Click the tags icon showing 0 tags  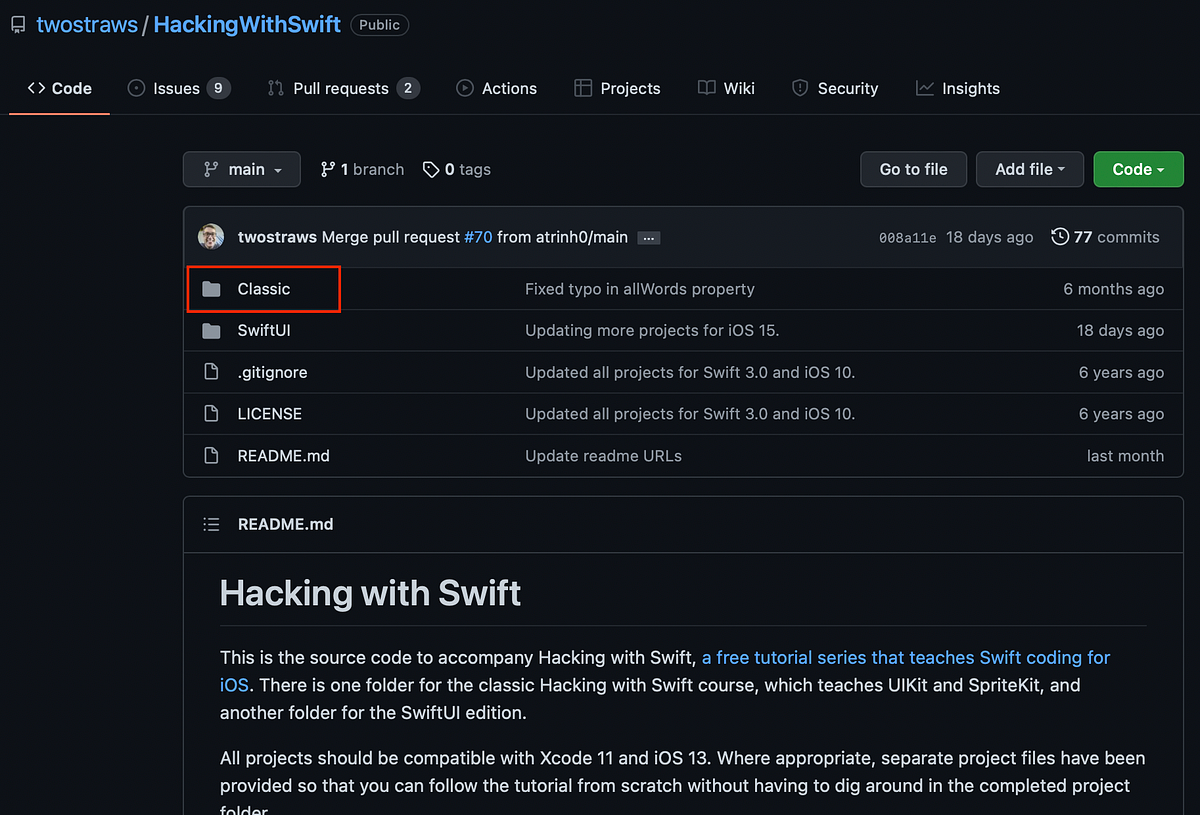[x=431, y=169]
